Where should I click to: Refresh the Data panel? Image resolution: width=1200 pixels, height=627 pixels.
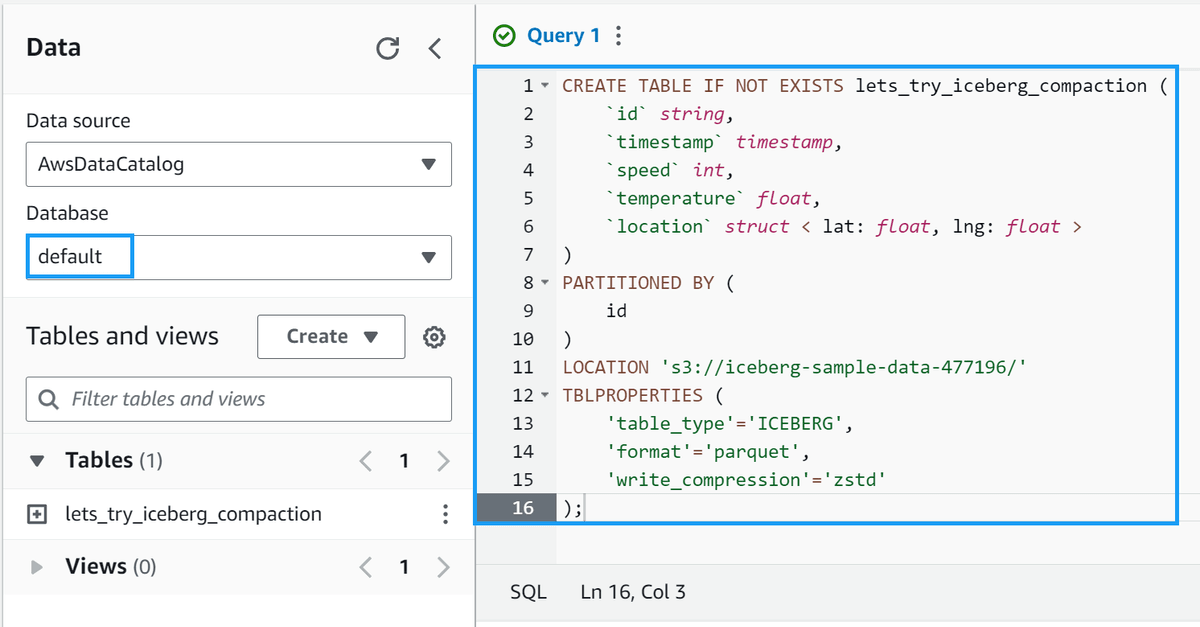click(x=387, y=48)
